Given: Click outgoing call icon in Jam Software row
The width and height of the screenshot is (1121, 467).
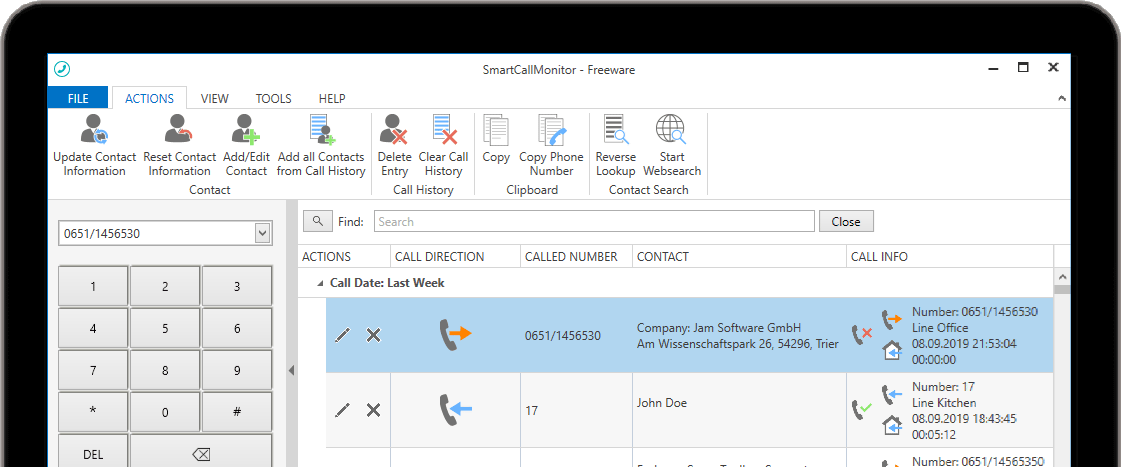Looking at the screenshot, I should click(455, 334).
